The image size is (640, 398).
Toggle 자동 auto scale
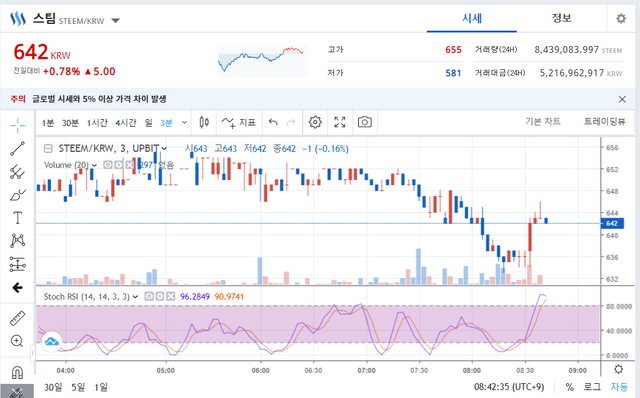point(619,387)
